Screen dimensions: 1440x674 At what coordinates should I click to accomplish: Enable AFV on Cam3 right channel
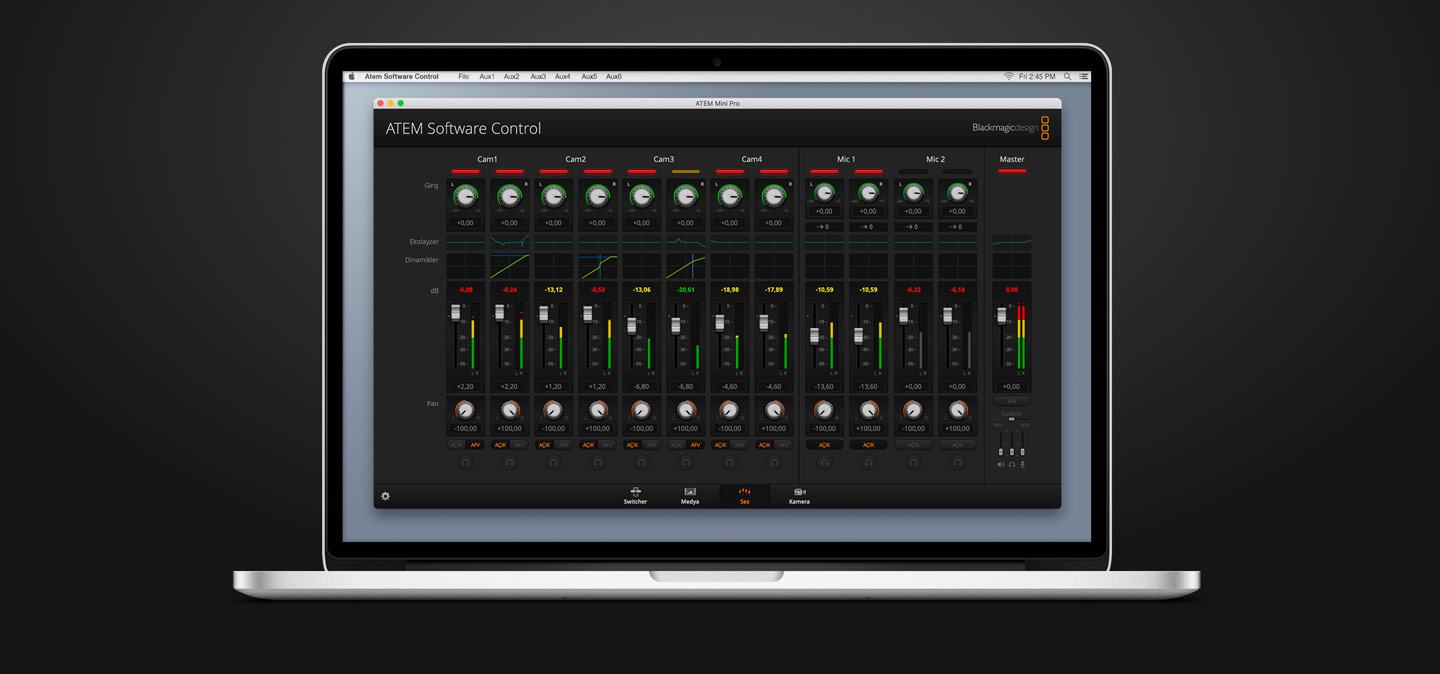tap(695, 445)
